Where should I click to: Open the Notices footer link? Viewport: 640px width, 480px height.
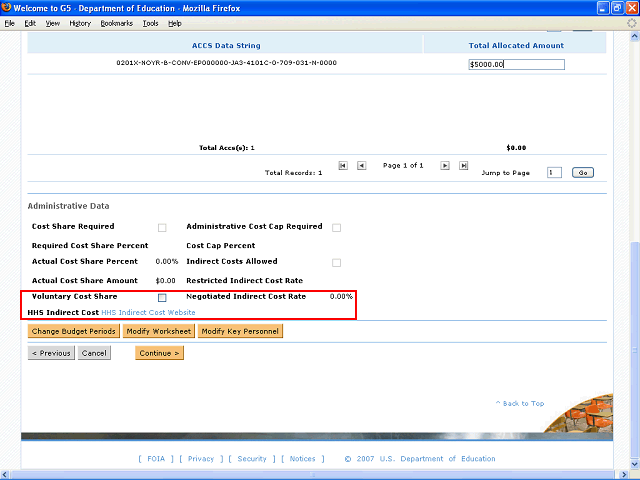coord(302,459)
